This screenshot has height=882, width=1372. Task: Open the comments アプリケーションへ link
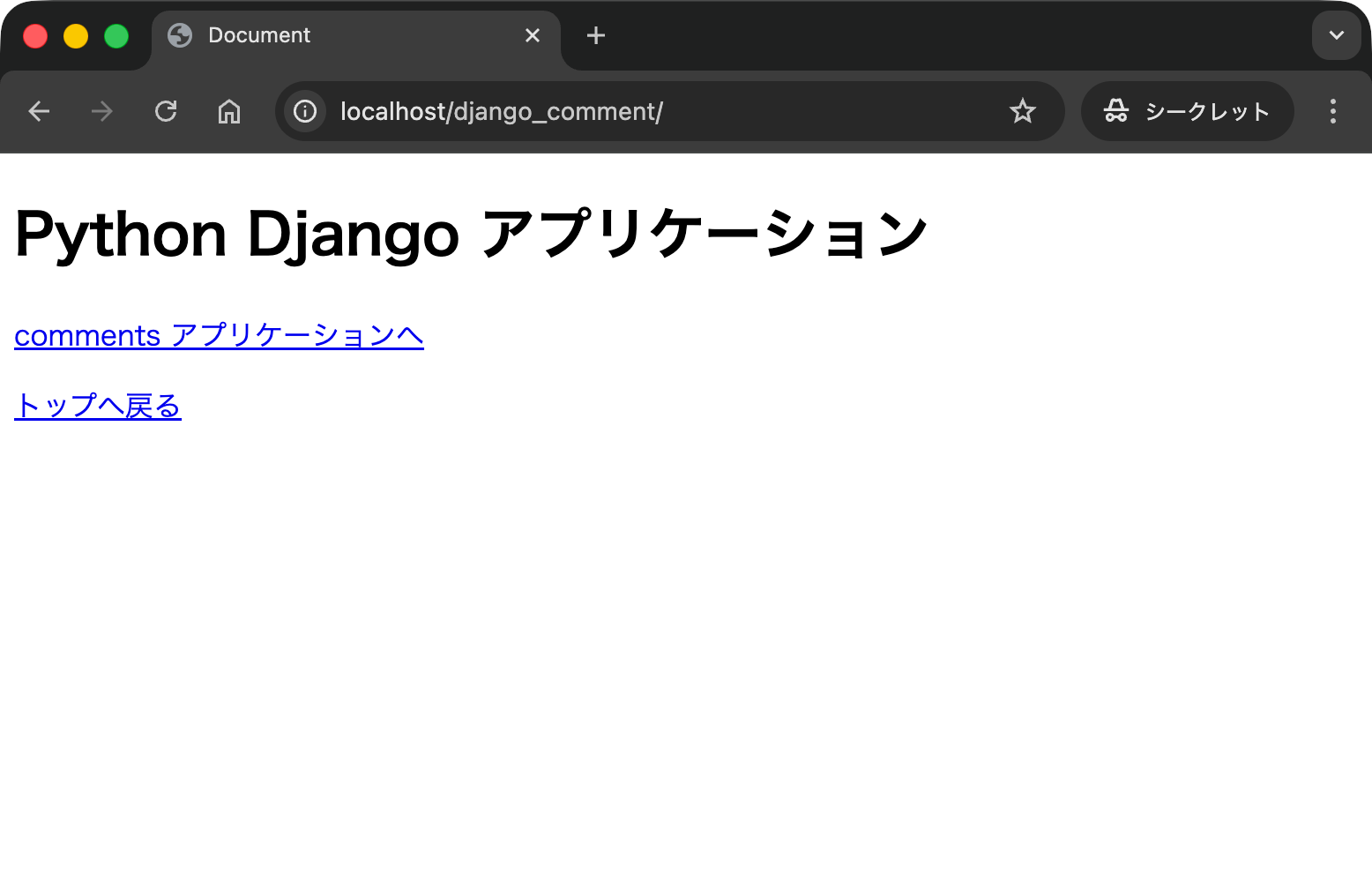coord(218,336)
